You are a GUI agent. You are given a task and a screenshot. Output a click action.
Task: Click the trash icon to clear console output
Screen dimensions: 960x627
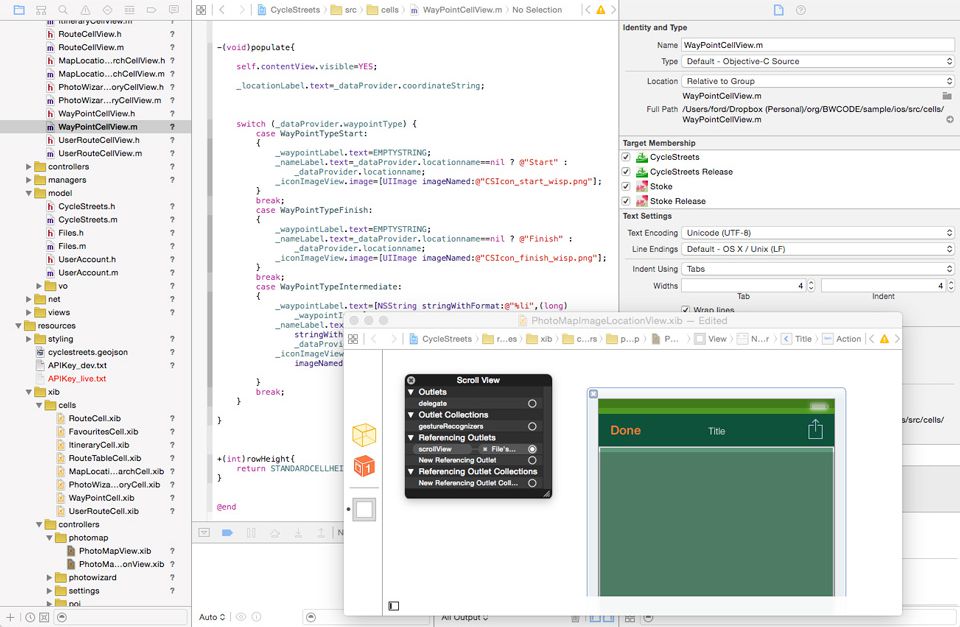coord(575,617)
